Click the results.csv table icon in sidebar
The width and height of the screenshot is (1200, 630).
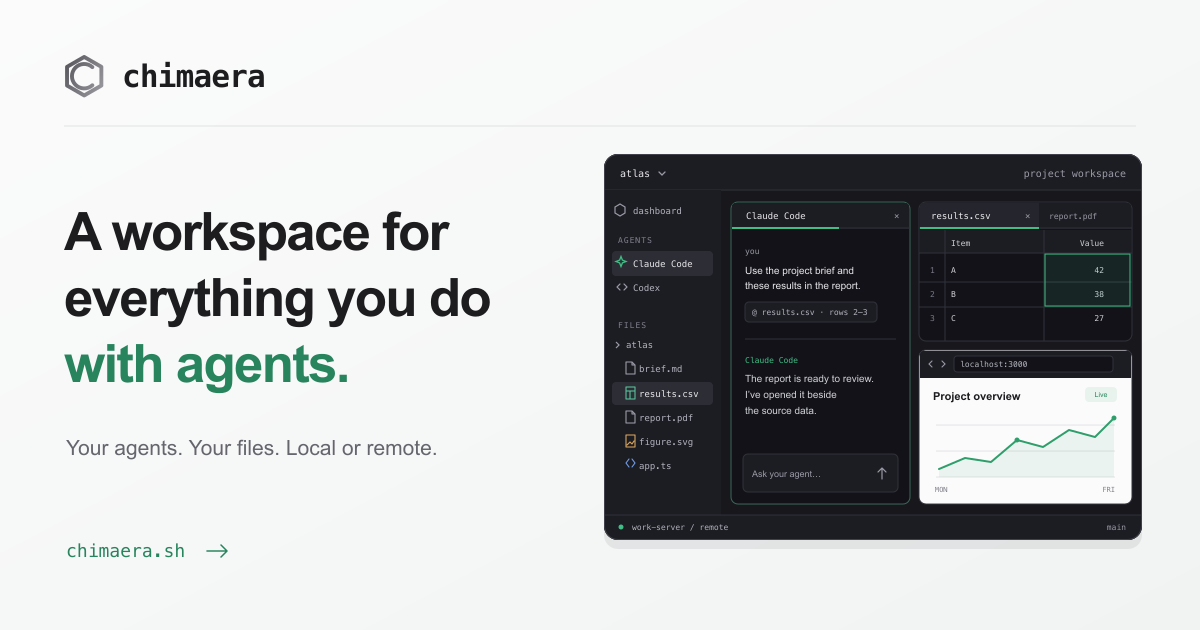630,393
